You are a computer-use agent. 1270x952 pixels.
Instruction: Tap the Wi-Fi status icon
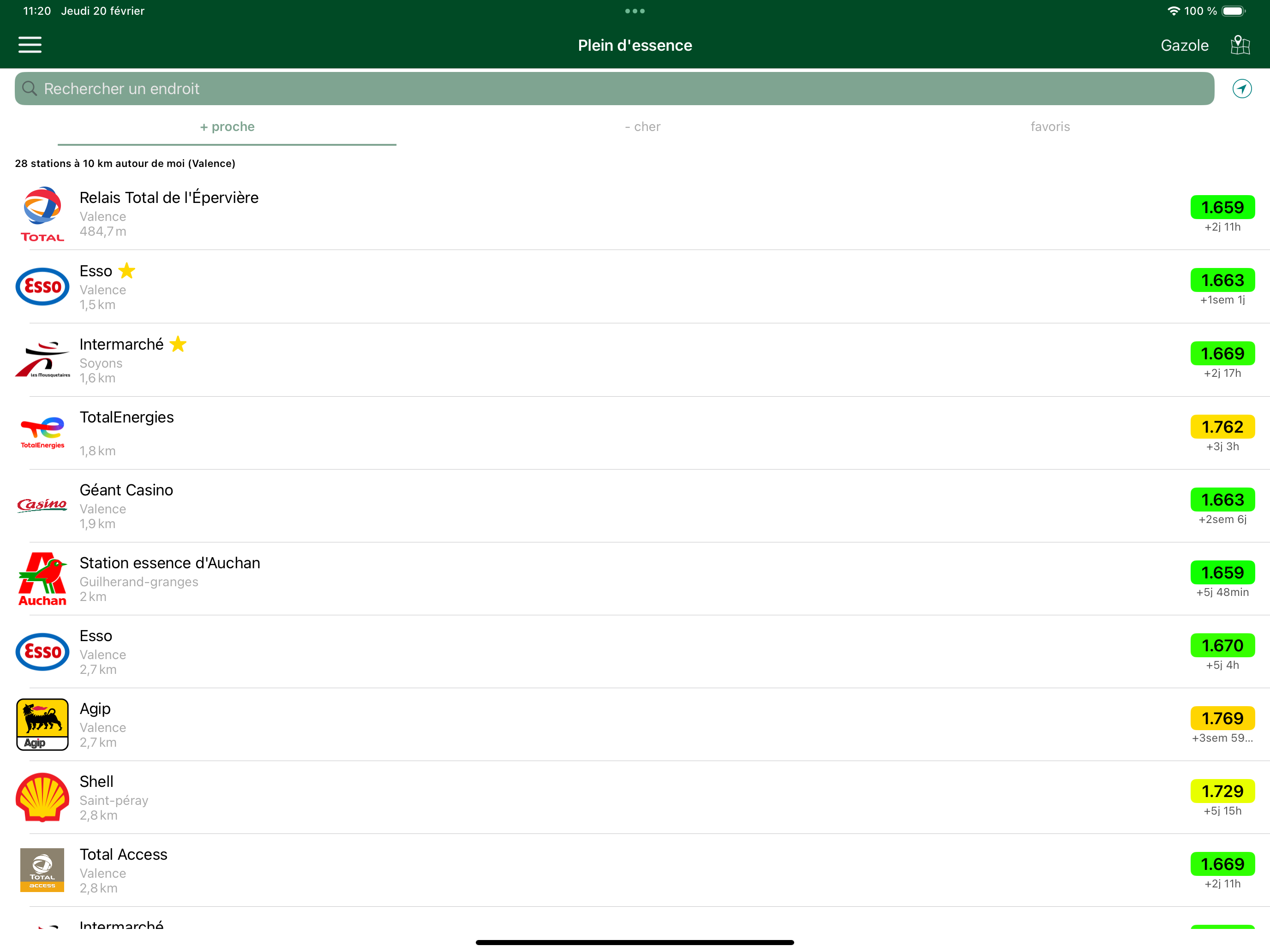tap(1174, 11)
